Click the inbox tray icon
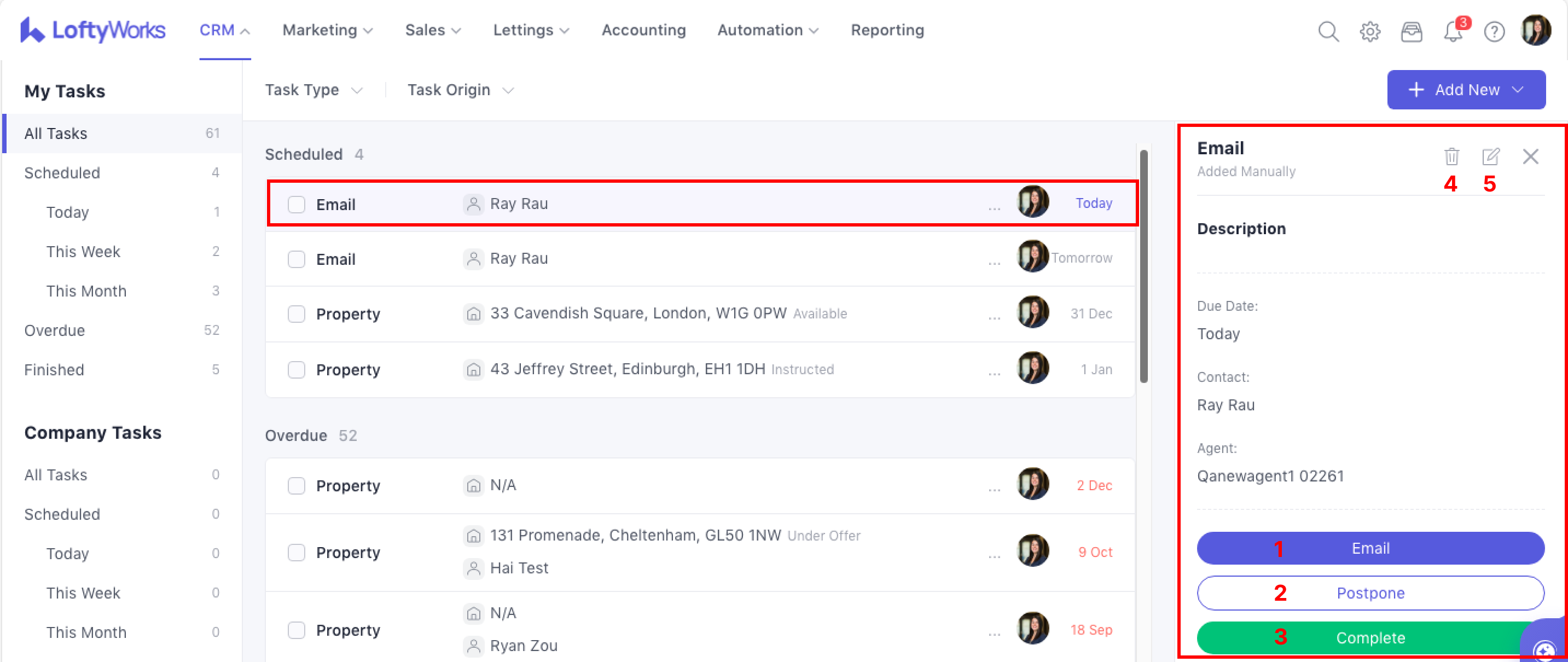 1411,31
